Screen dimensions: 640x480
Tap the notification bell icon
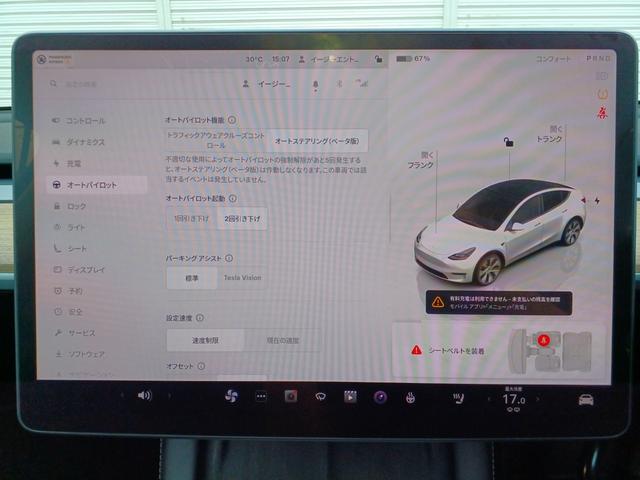(x=316, y=85)
